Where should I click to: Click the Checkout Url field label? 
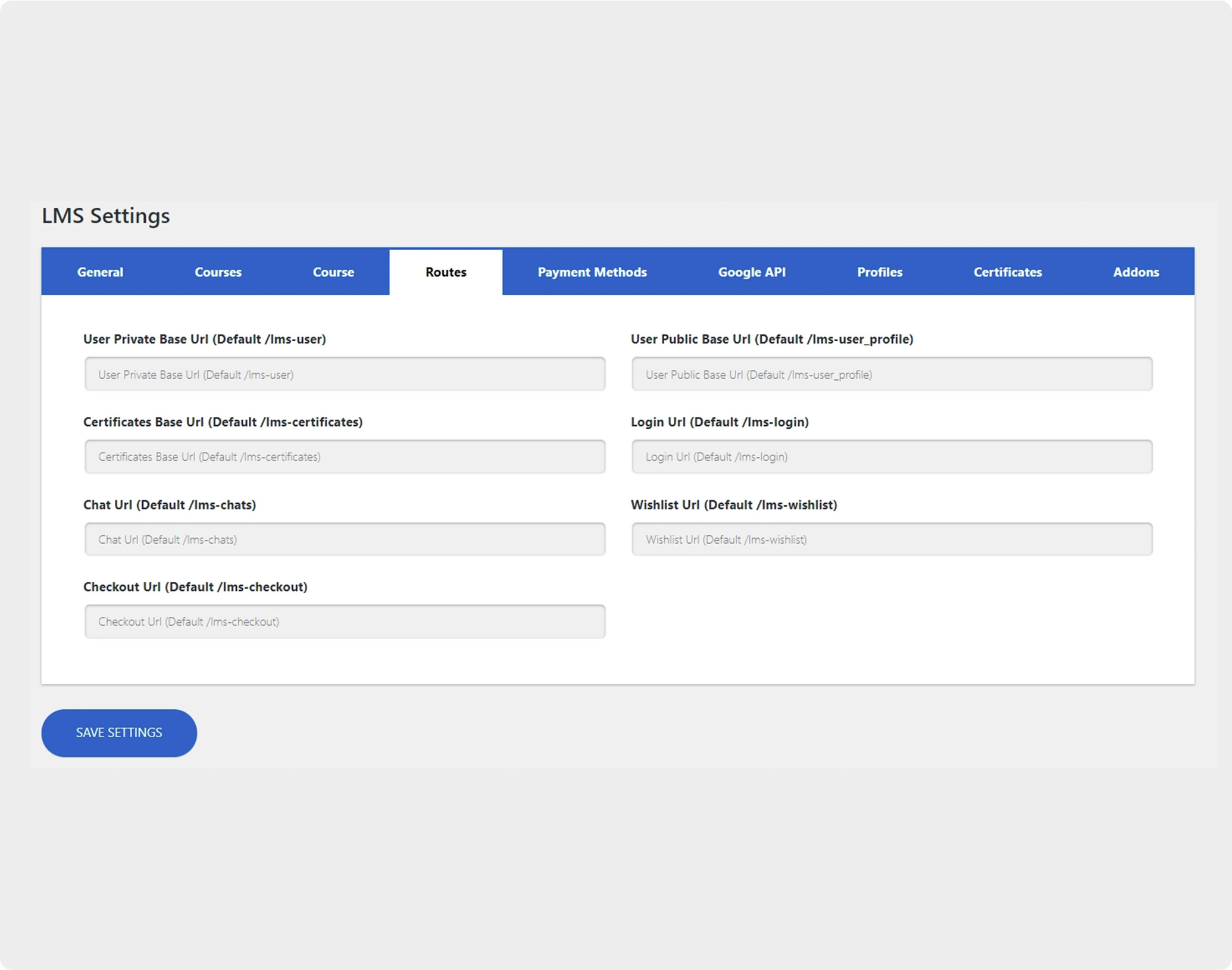pos(195,587)
